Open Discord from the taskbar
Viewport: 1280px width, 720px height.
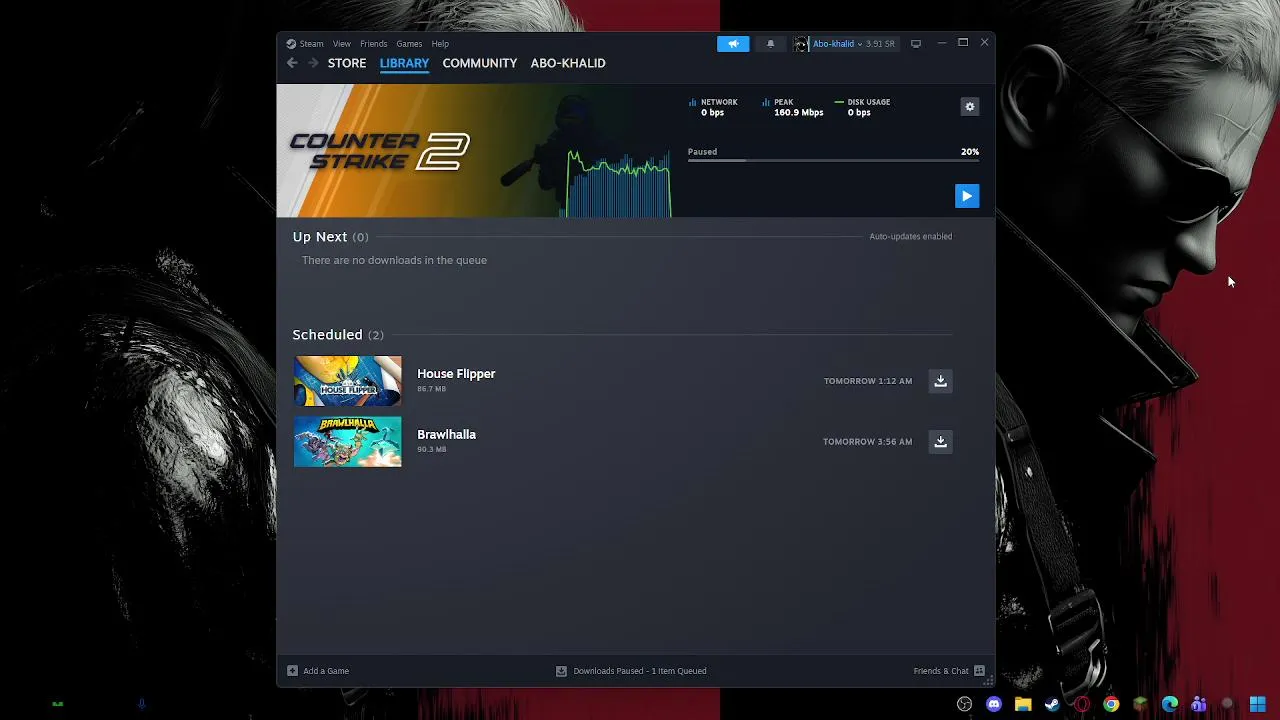[994, 704]
